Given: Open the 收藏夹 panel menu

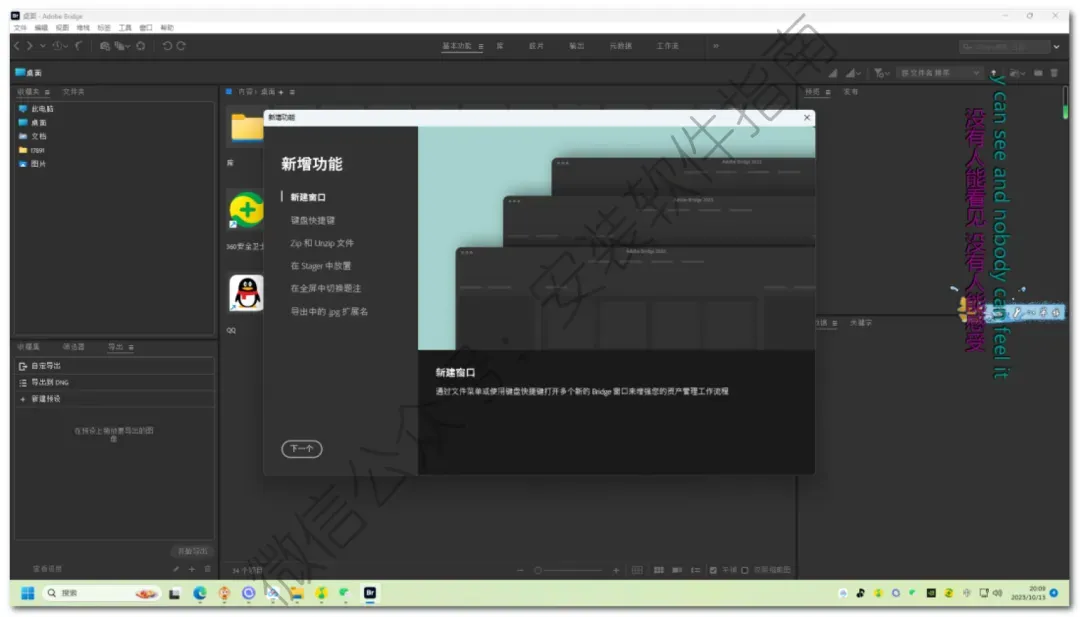Looking at the screenshot, I should point(47,92).
